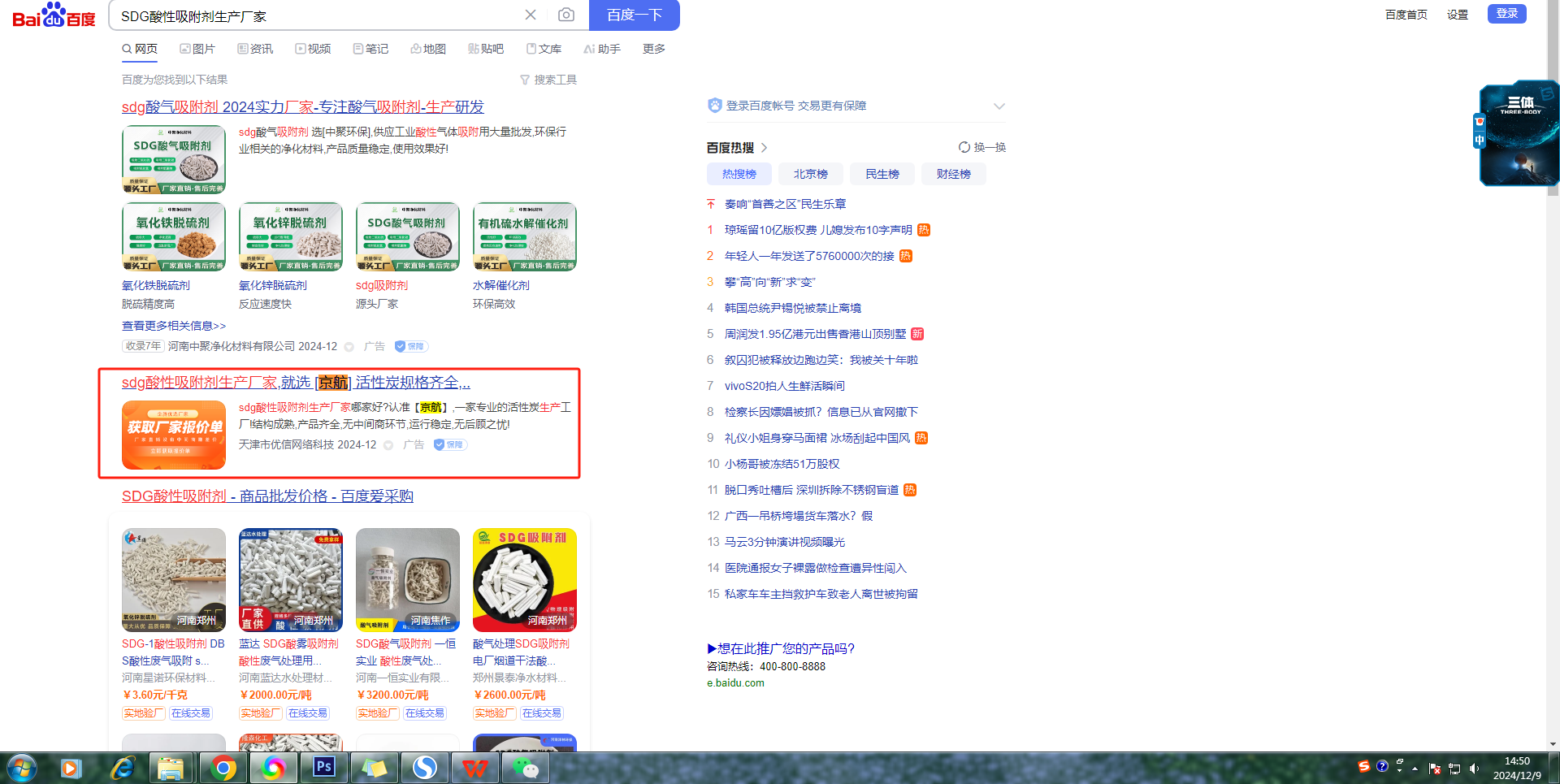
Task: Open the Windows Start menu
Action: point(22,768)
